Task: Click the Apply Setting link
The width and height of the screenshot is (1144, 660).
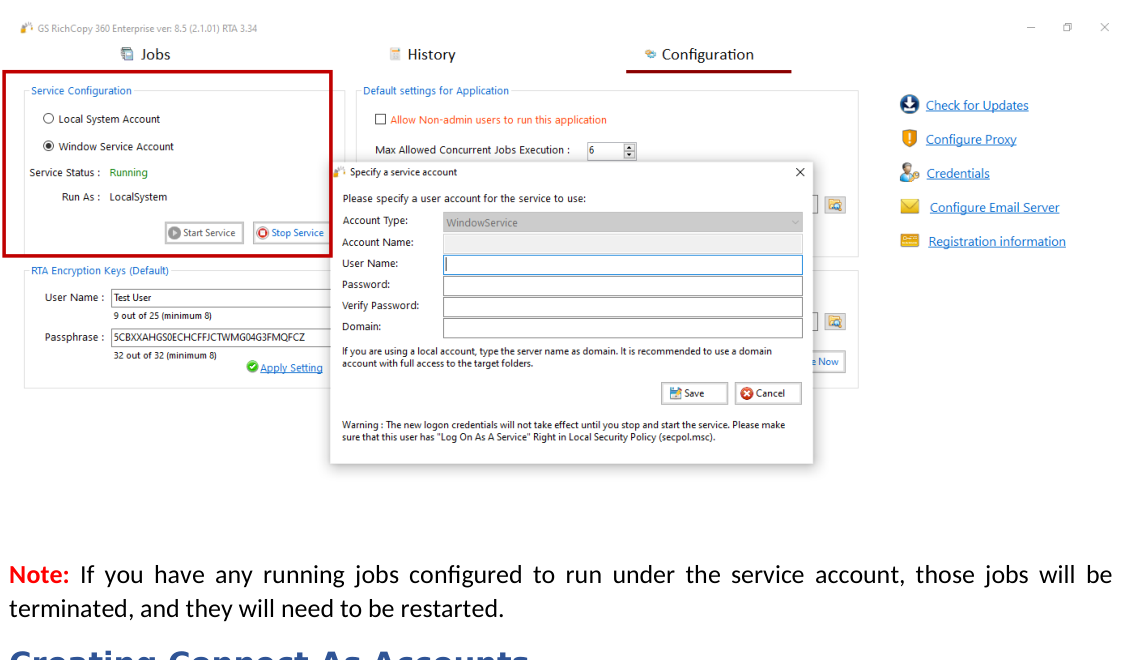Action: pos(291,368)
